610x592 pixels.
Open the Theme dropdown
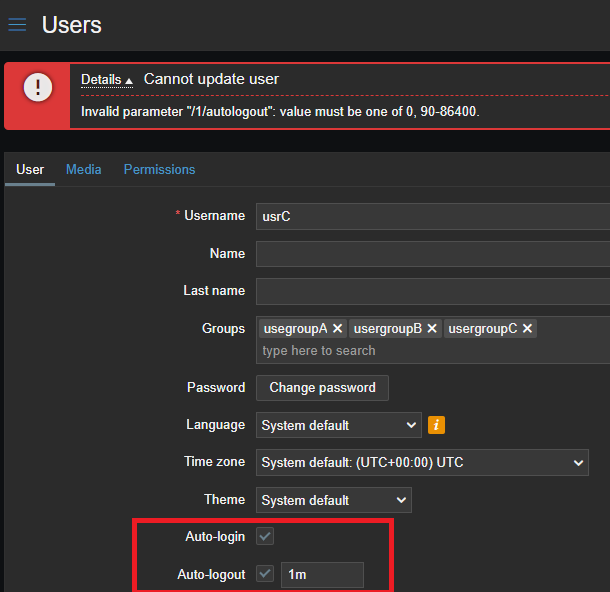(x=333, y=500)
